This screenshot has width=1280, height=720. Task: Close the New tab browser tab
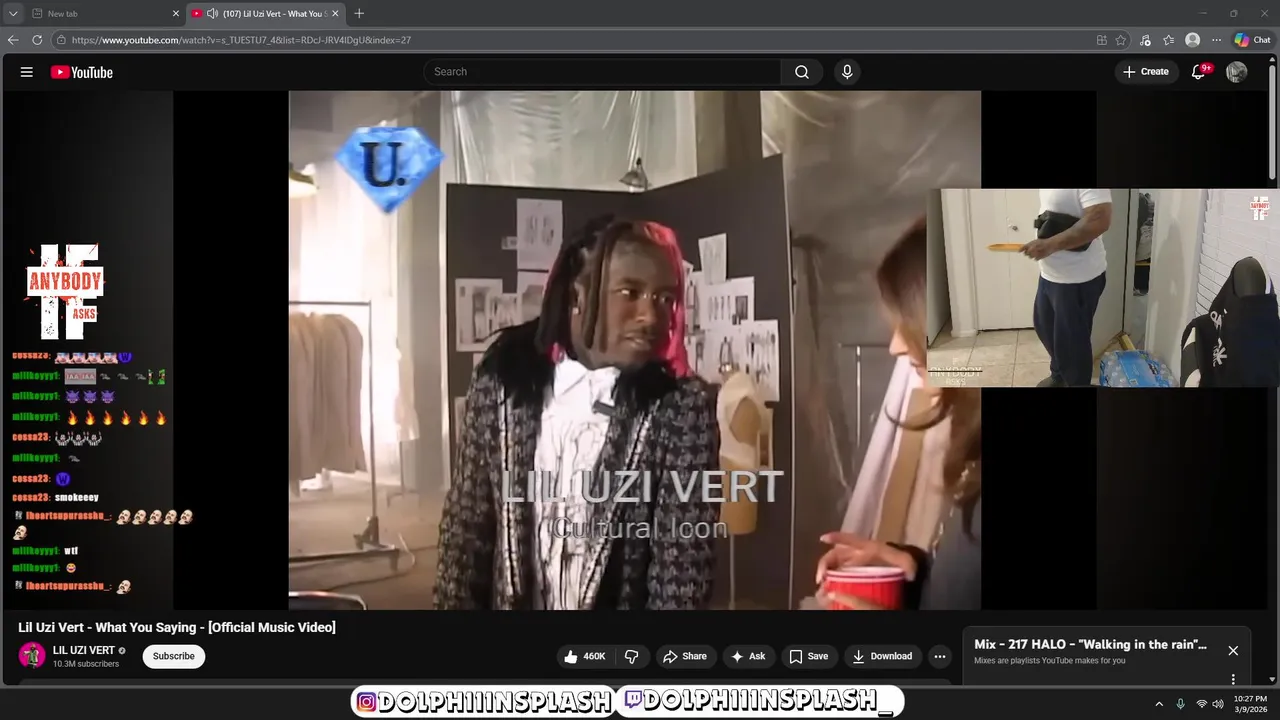[x=176, y=14]
